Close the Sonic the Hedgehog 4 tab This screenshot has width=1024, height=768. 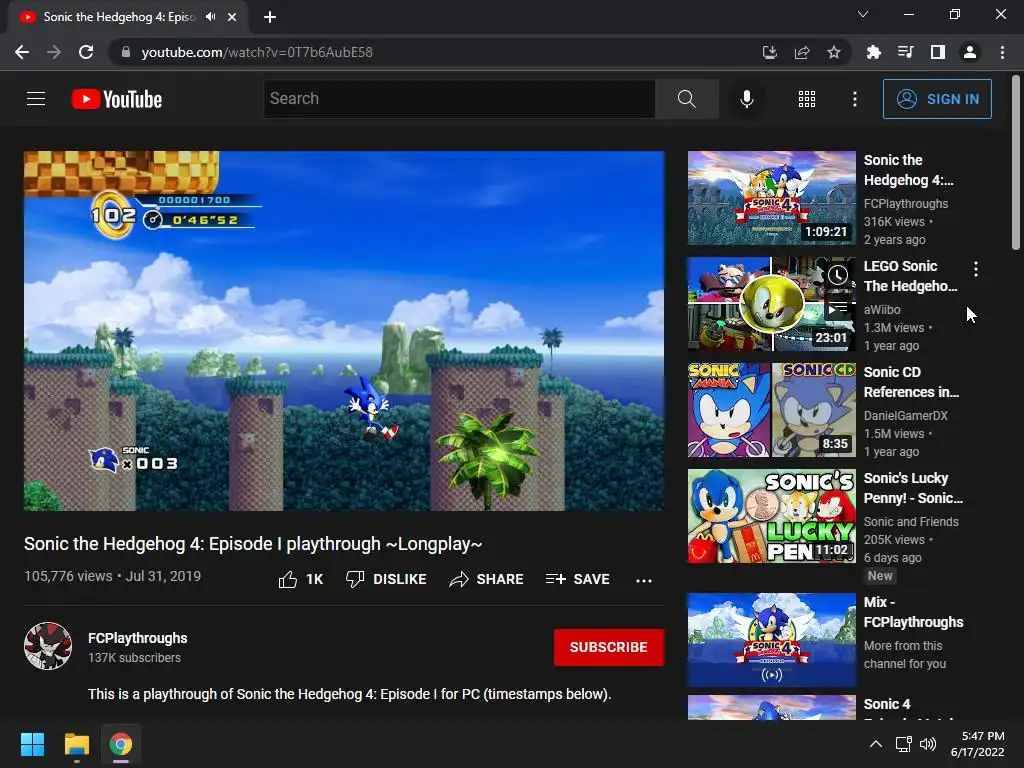tap(232, 17)
